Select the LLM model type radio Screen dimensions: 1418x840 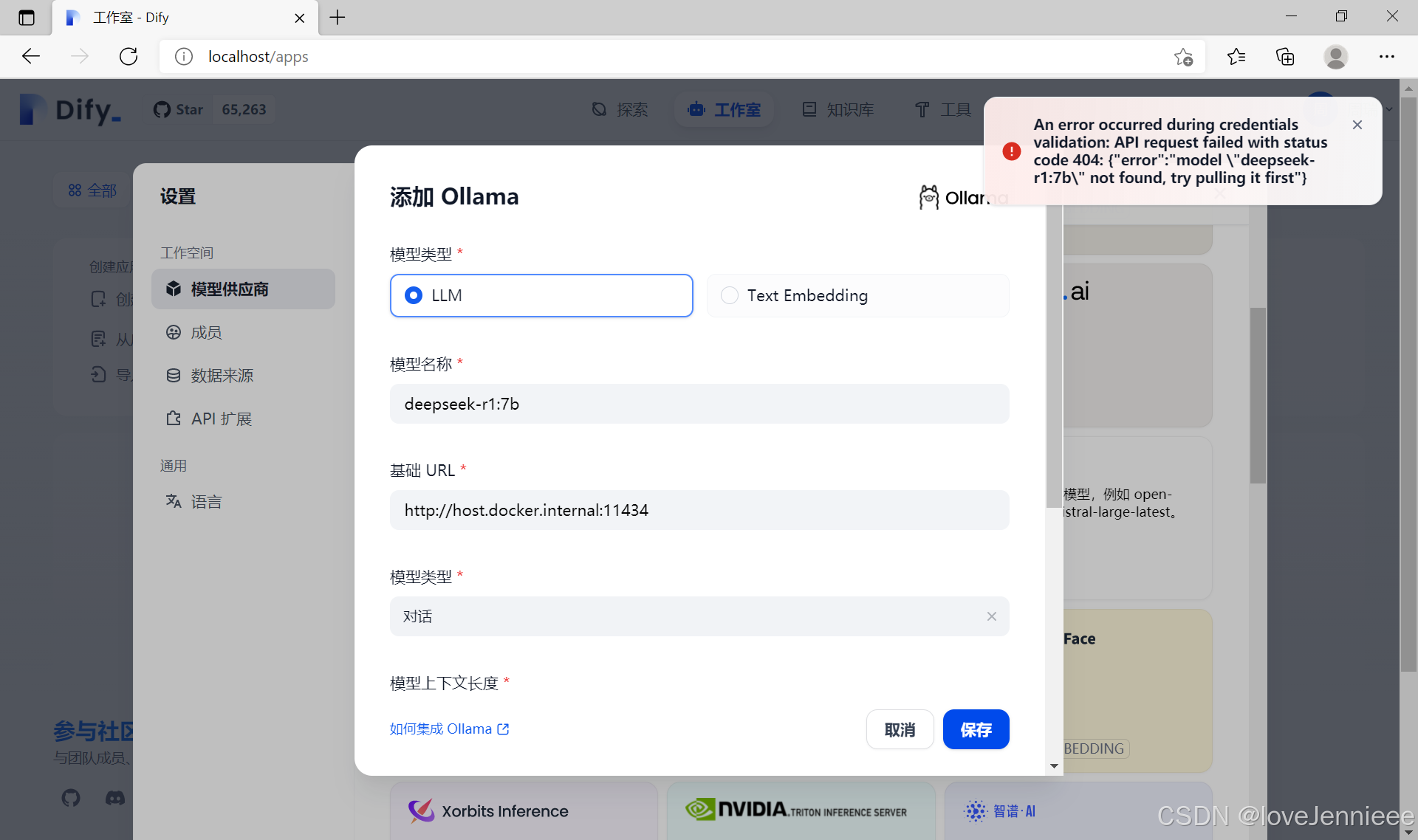414,295
